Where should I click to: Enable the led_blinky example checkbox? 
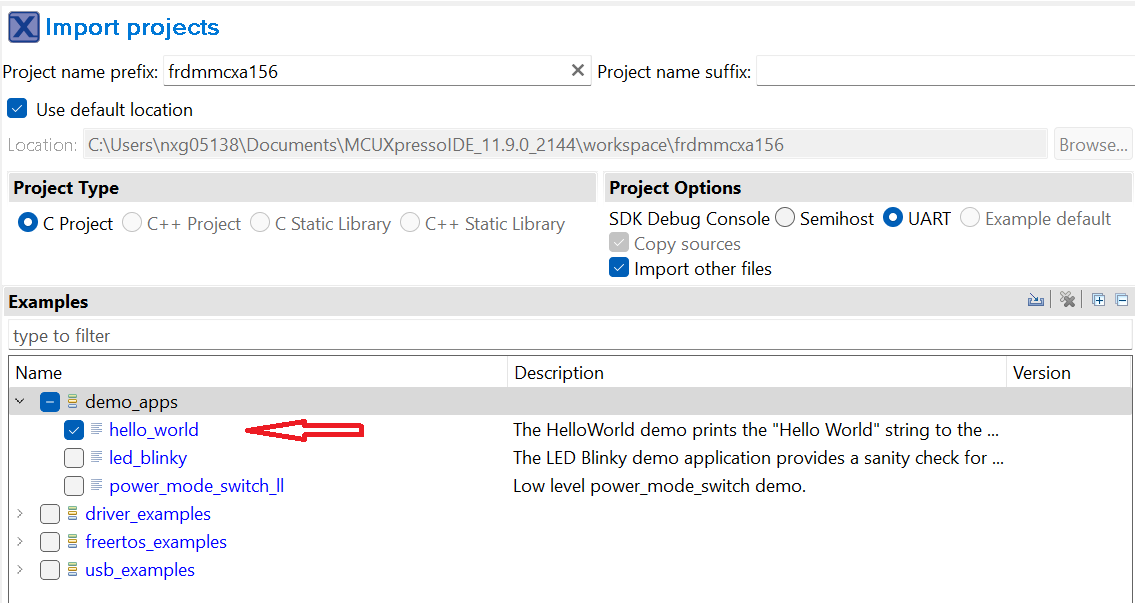click(74, 458)
